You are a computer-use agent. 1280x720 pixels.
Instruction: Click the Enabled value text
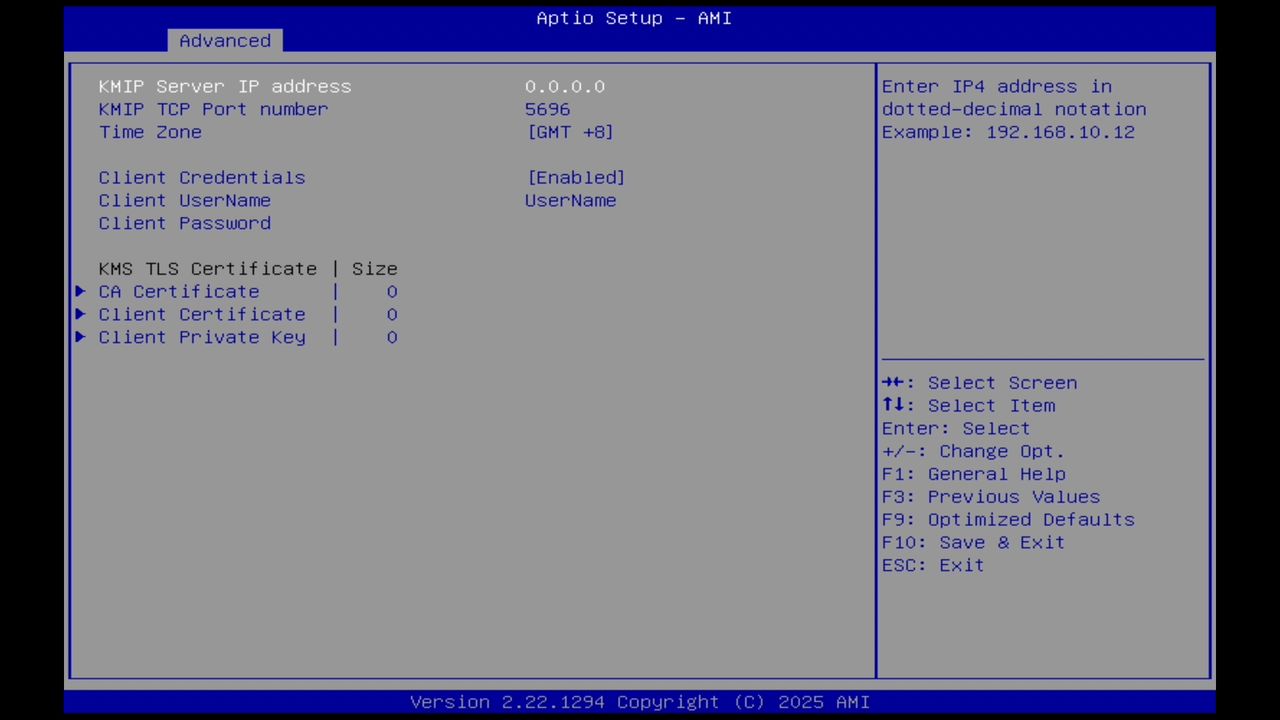[576, 177]
